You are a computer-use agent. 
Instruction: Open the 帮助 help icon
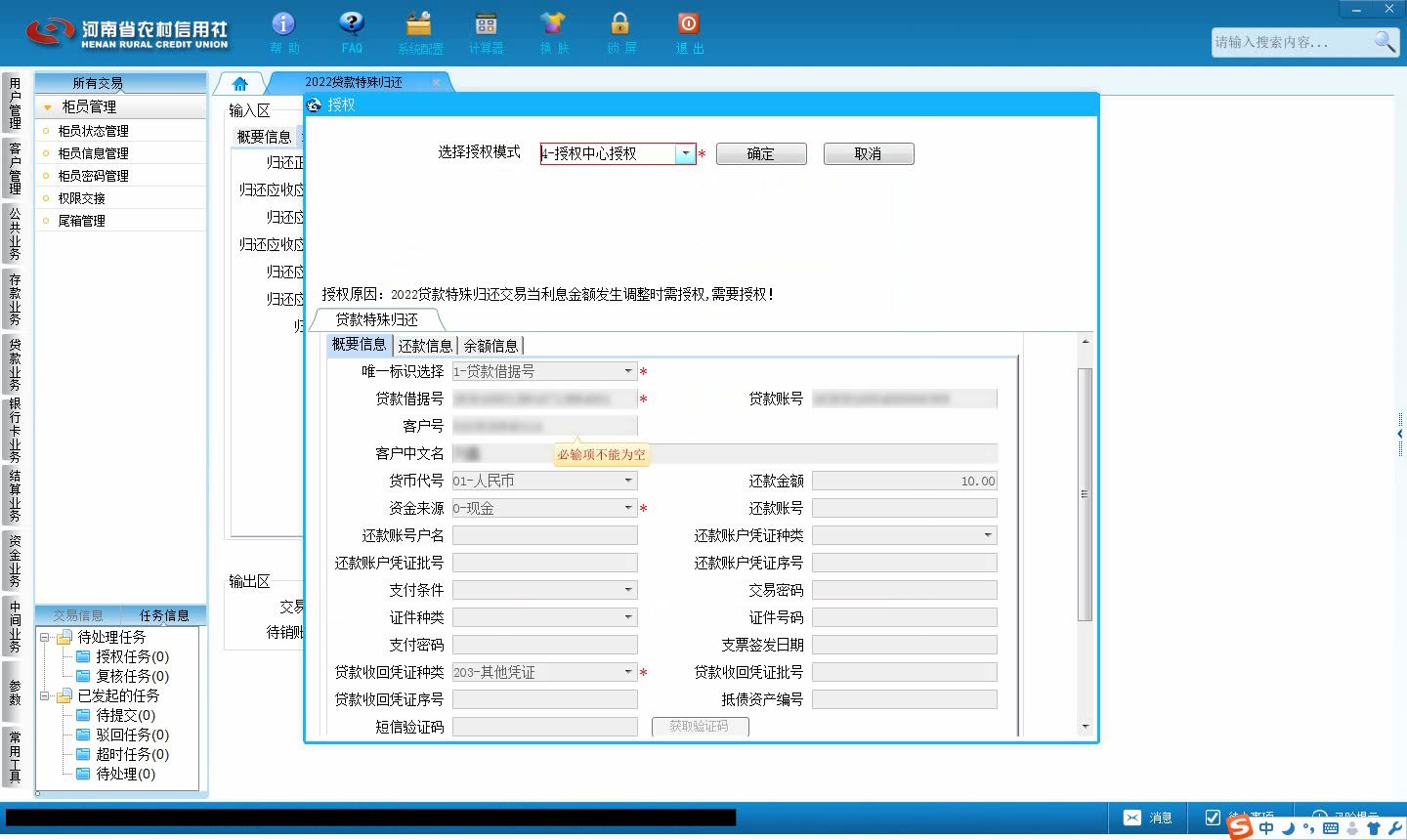point(283,32)
